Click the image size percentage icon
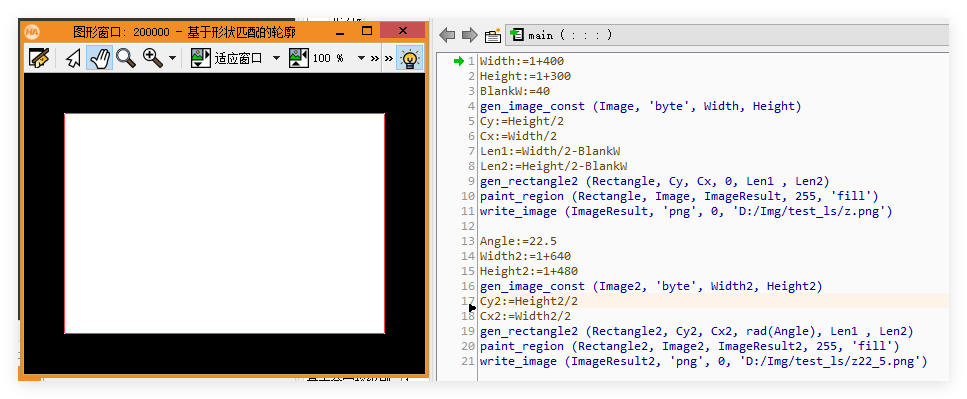The height and width of the screenshot is (399, 967). click(298, 58)
